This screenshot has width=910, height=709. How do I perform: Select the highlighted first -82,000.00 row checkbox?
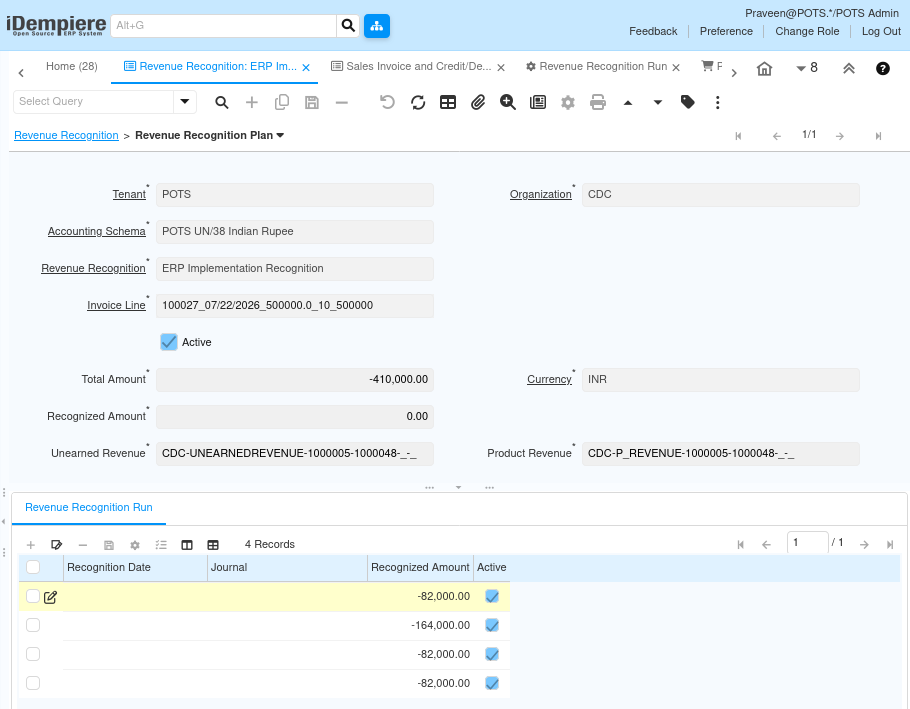(33, 596)
